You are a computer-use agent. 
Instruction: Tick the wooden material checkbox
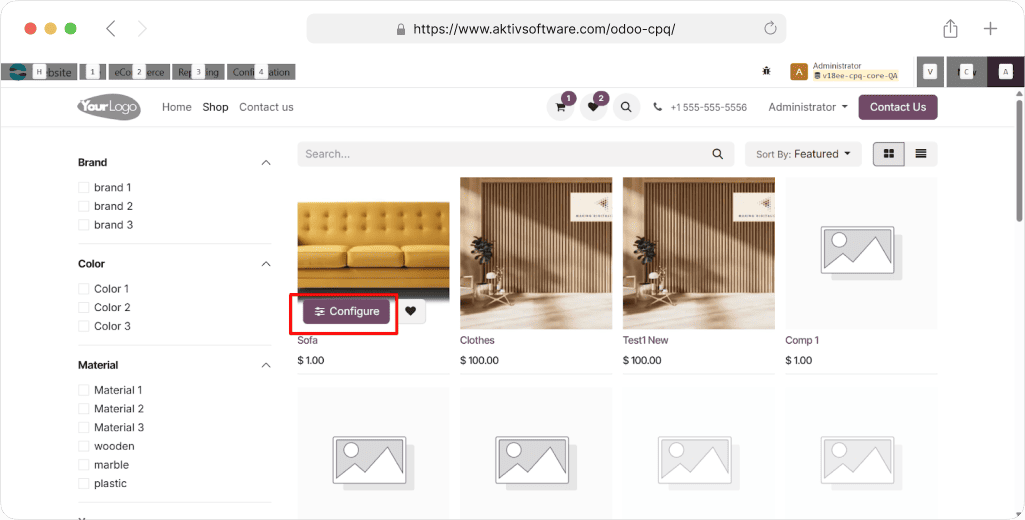coord(85,447)
